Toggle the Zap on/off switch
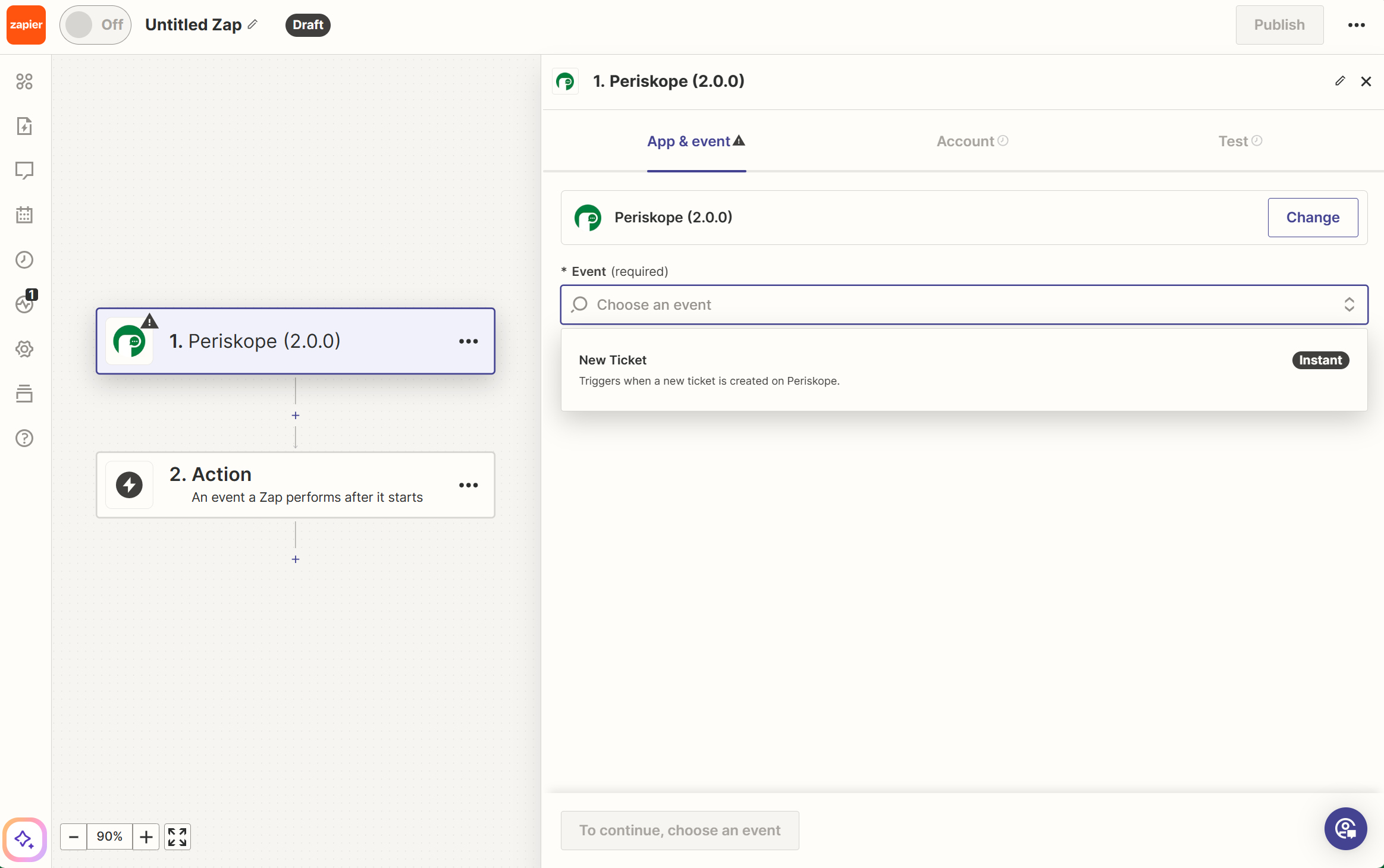Screen dimensions: 1384x868 pyautogui.click(x=95, y=25)
